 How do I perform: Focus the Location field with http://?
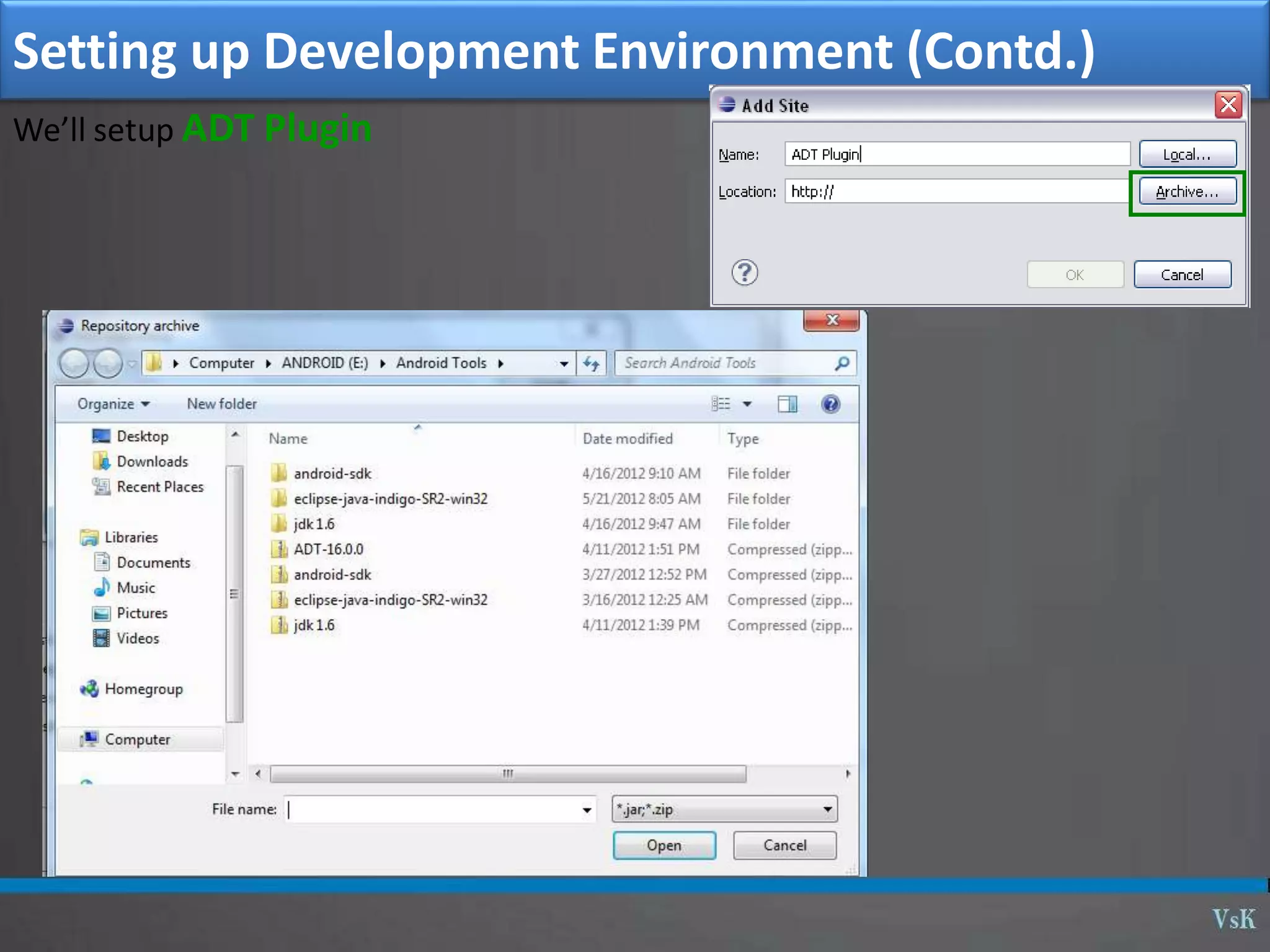(x=957, y=192)
